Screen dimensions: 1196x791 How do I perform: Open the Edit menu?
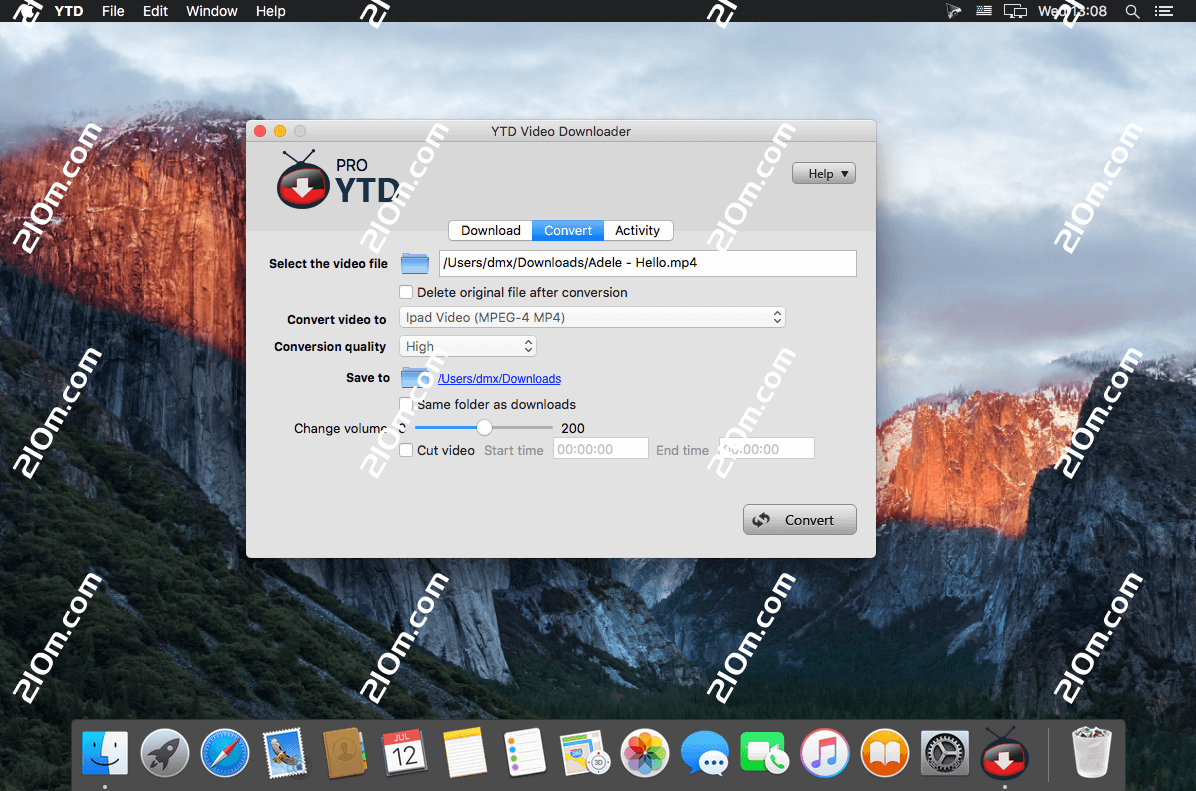[x=155, y=11]
